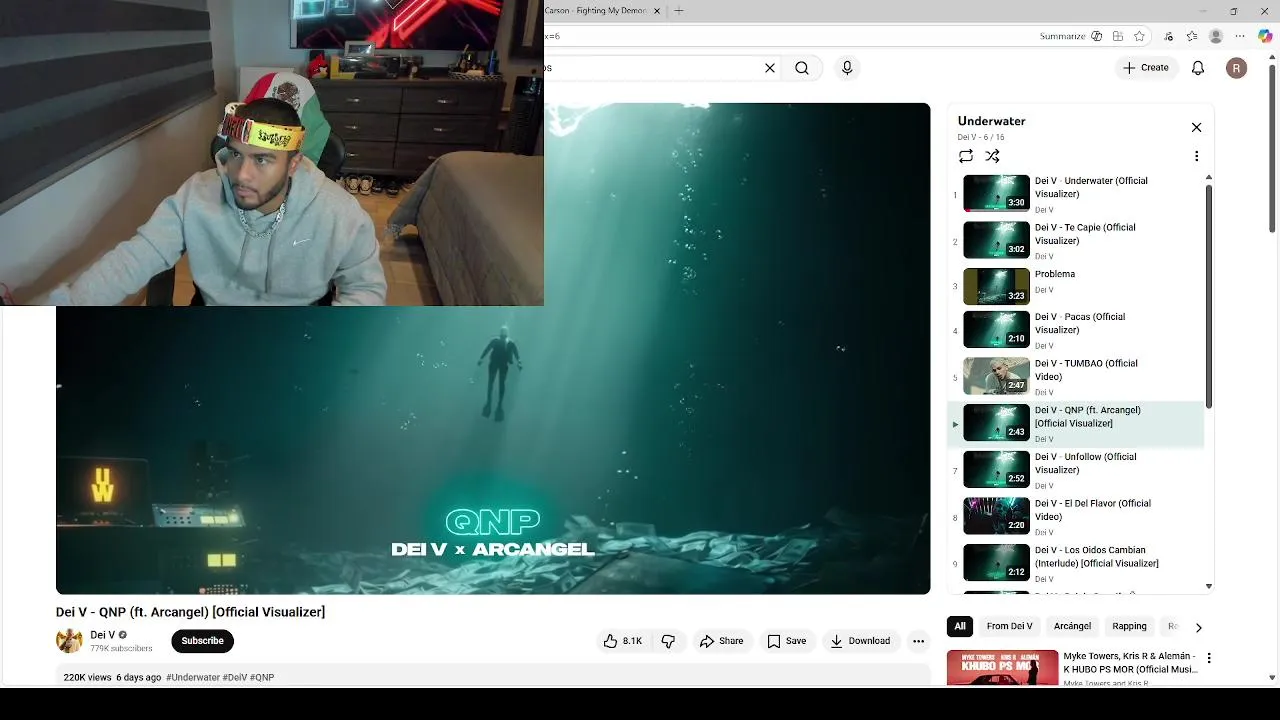The height and width of the screenshot is (720, 1280).
Task: Toggle loop playlist
Action: [966, 156]
